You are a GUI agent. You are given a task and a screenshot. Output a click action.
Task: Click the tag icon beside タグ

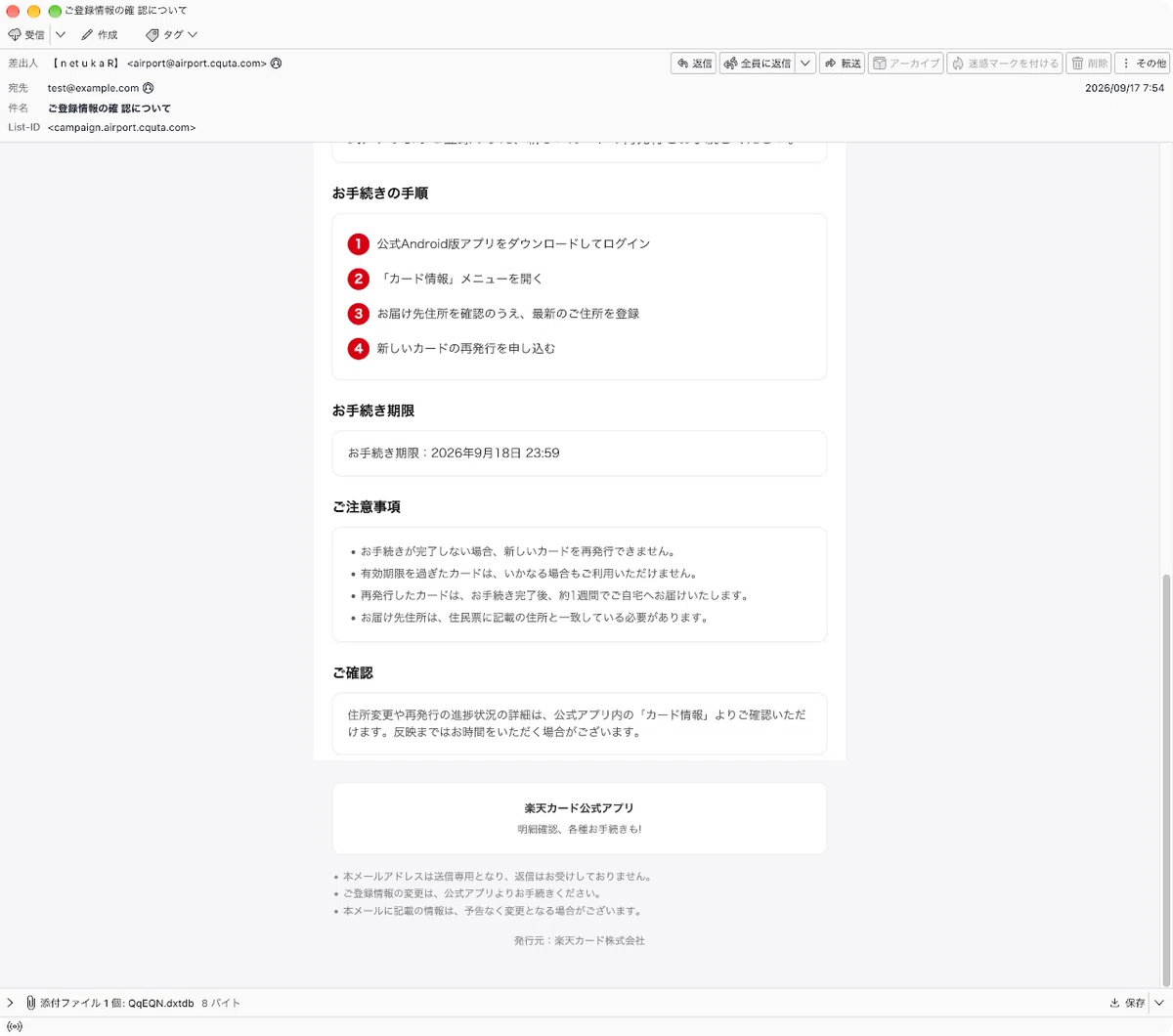pyautogui.click(x=152, y=34)
